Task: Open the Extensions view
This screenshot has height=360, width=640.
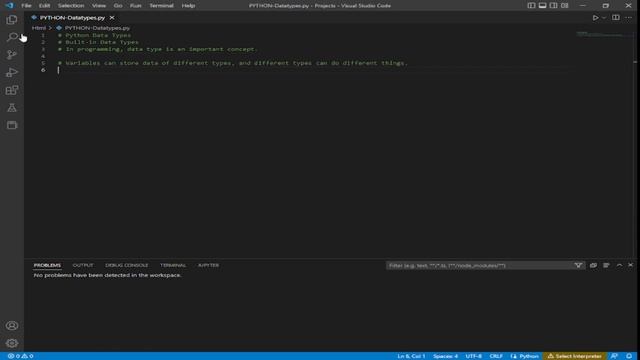Action: click(x=12, y=90)
